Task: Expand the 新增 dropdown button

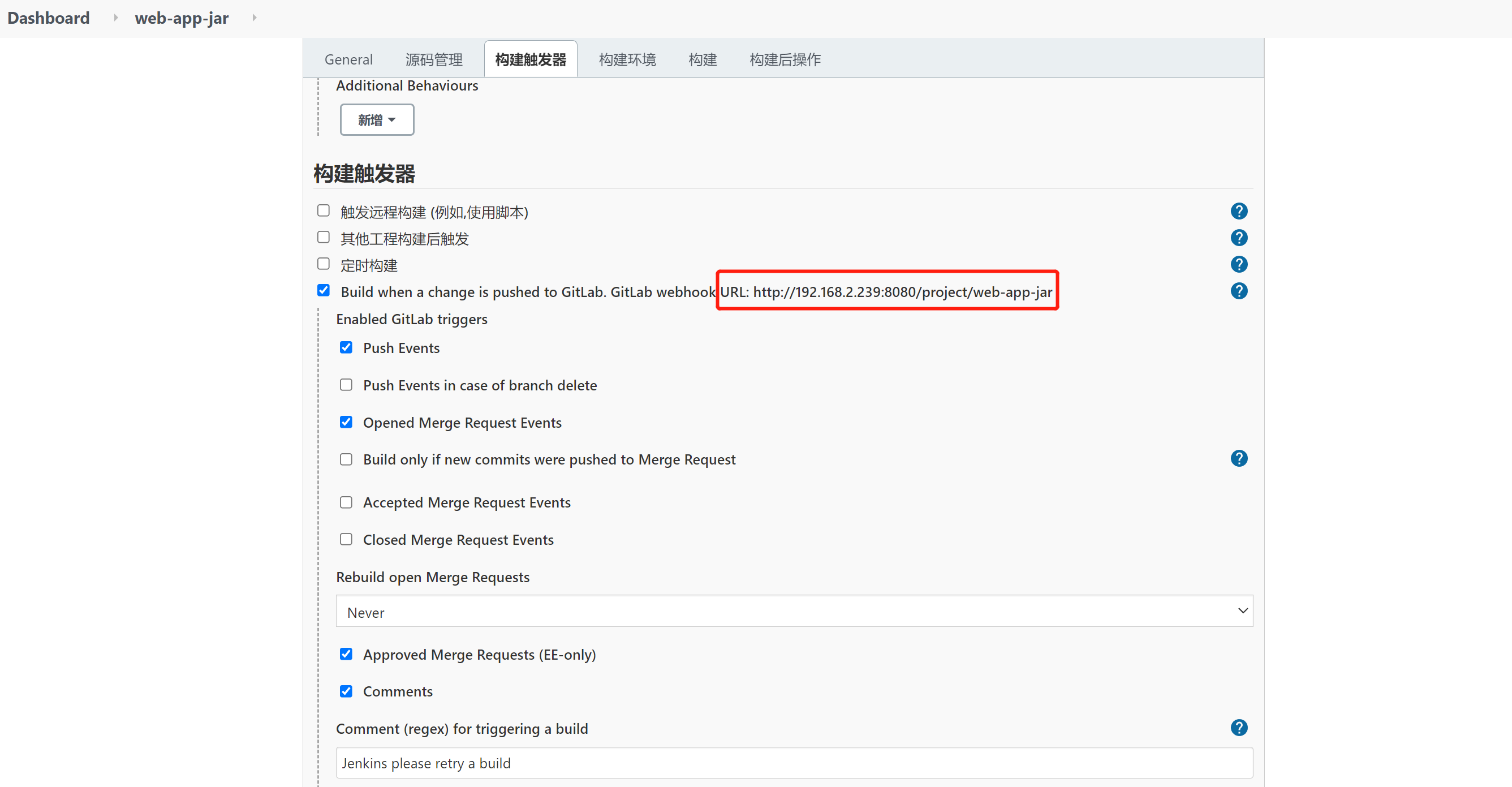Action: [377, 120]
